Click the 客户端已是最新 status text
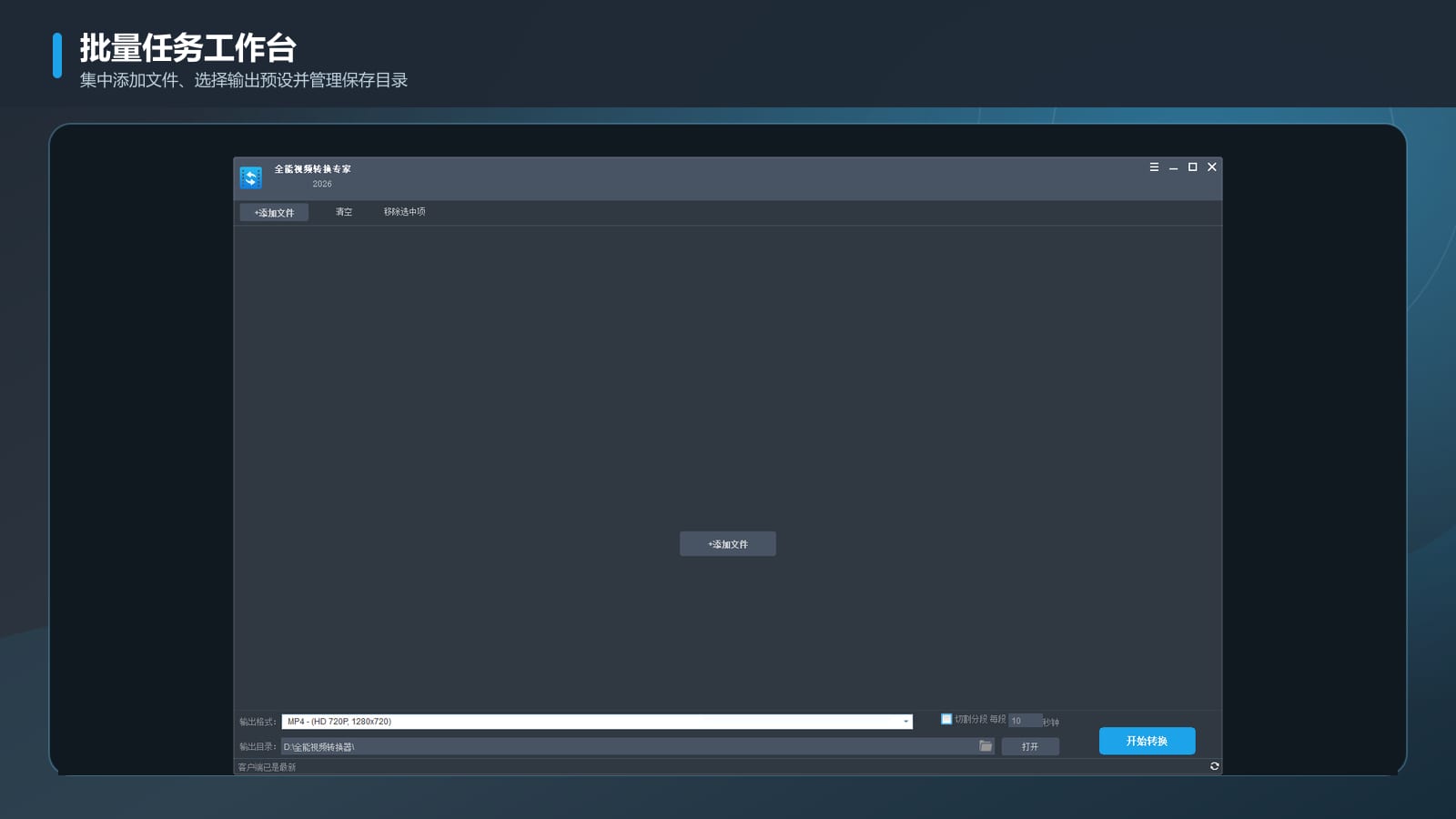Screen dimensions: 1456x819 pyautogui.click(x=267, y=767)
